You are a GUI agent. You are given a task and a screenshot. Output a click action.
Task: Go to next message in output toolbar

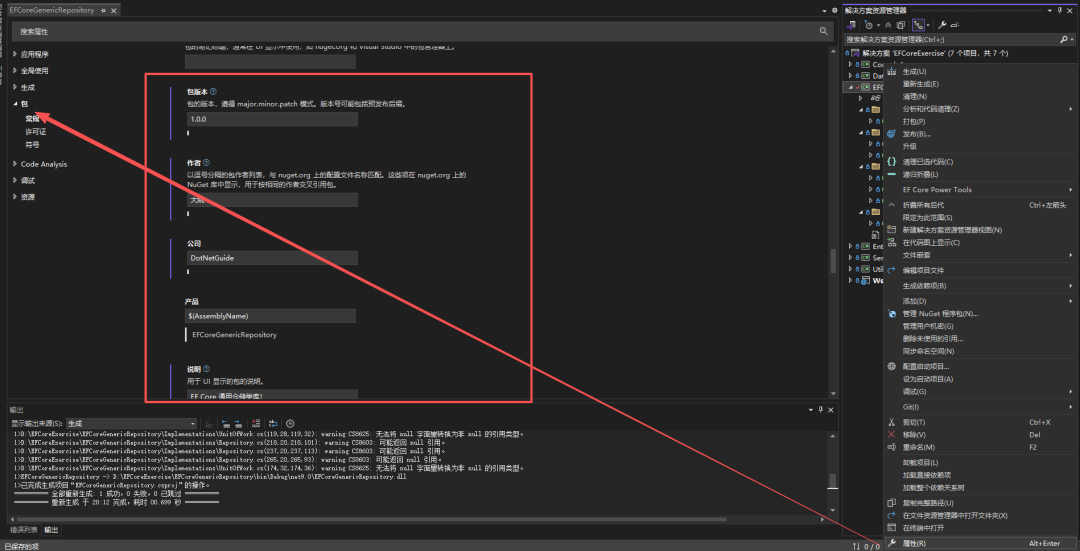(x=238, y=424)
